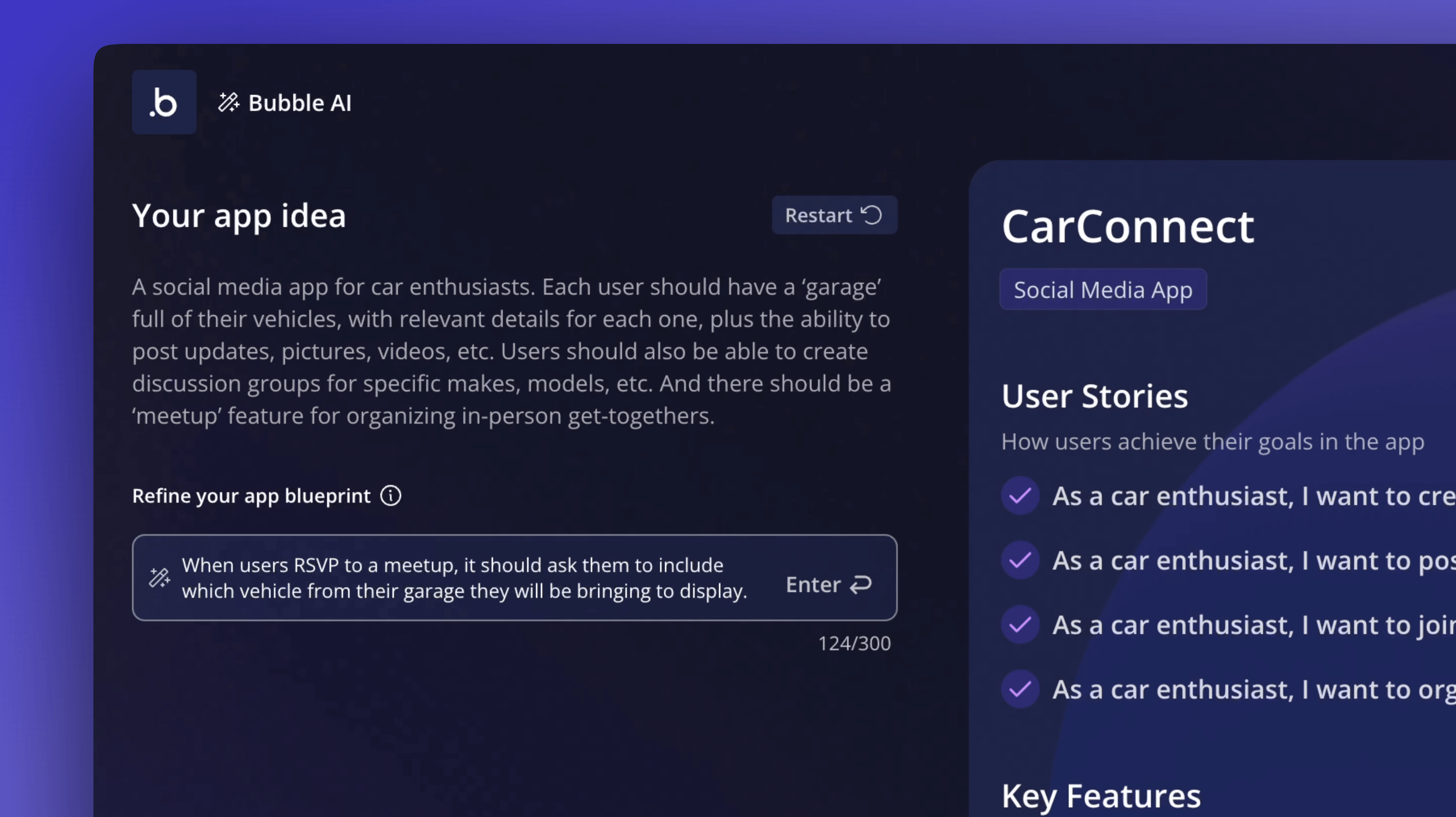This screenshot has width=1456, height=817.
Task: Click the Bubble AI title text
Action: point(300,103)
